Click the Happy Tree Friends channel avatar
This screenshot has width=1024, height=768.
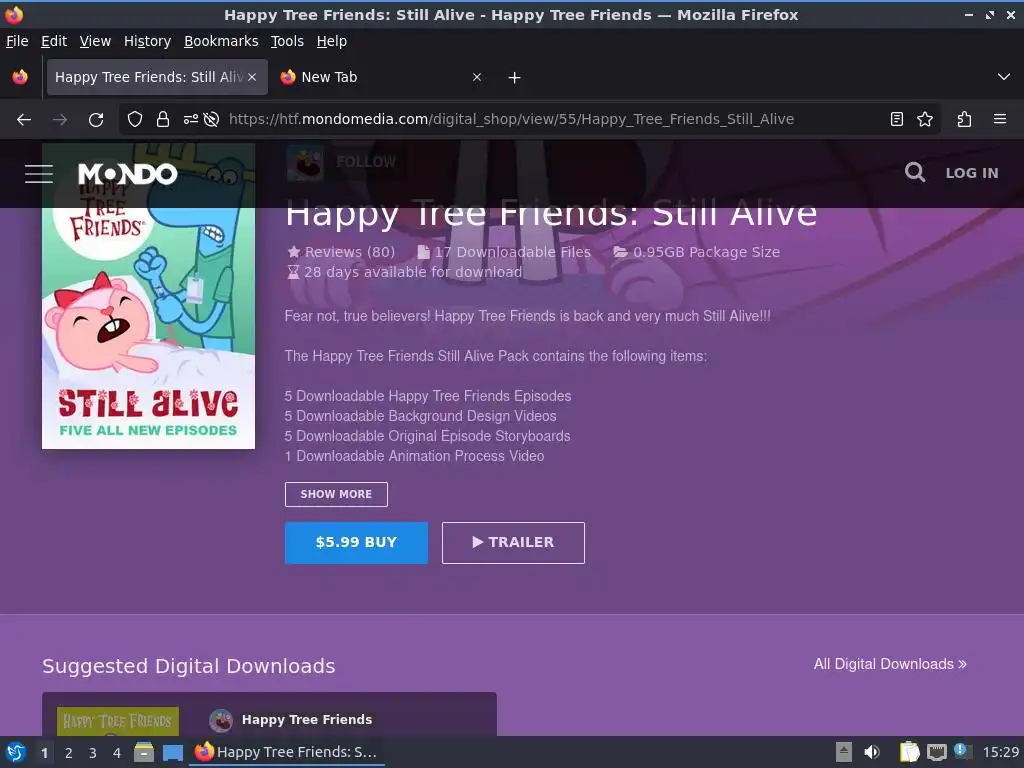(x=305, y=163)
